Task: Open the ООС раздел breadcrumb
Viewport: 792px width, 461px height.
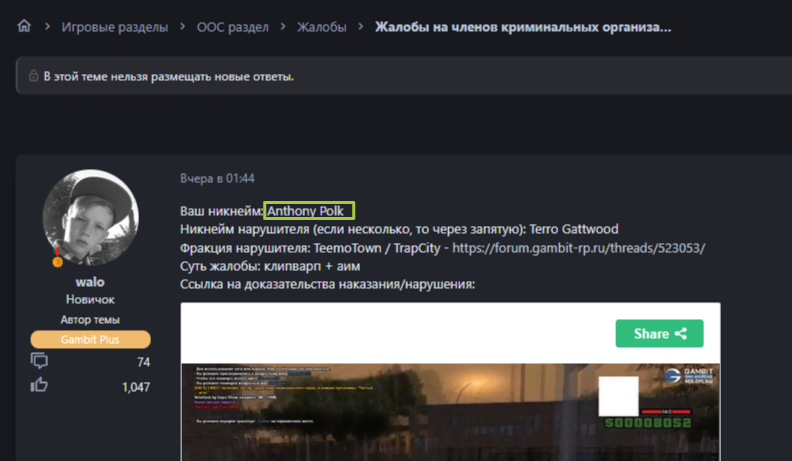Action: coord(232,27)
